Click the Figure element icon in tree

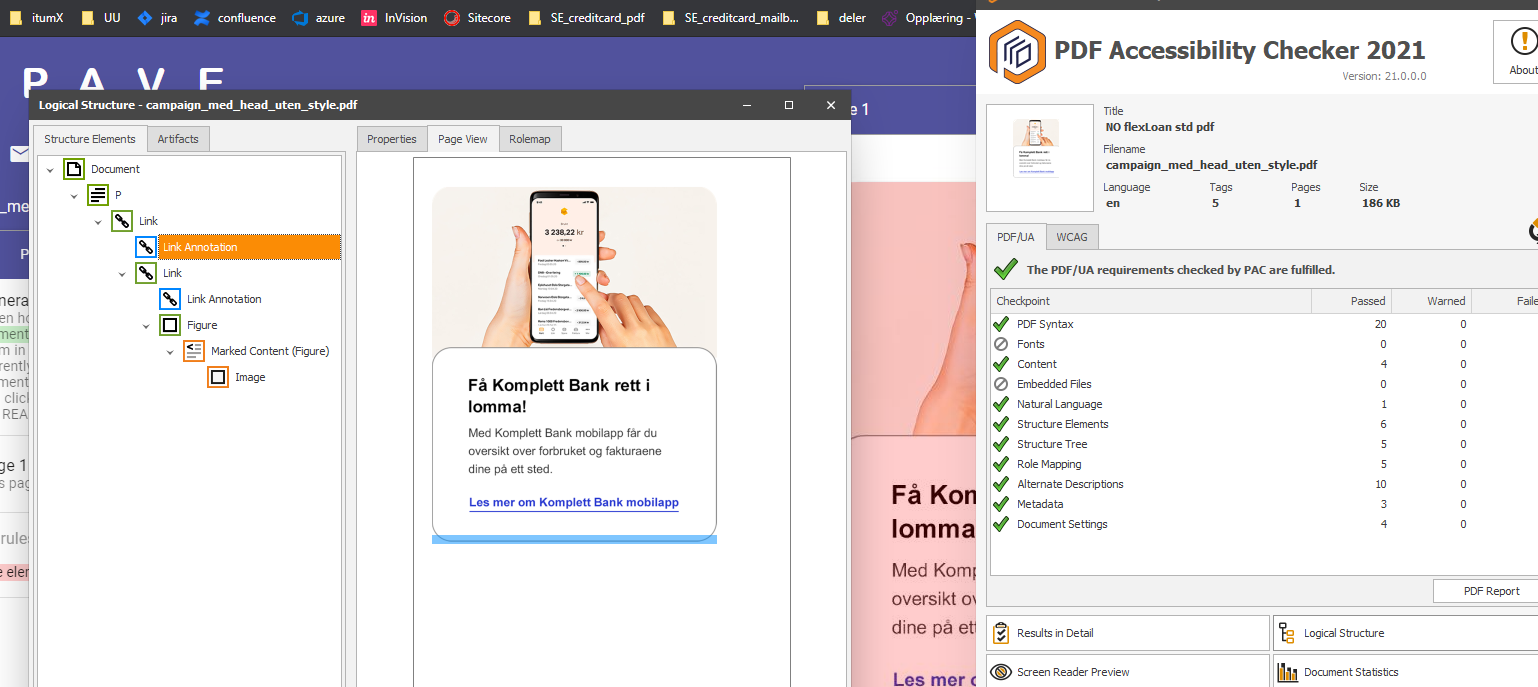(170, 325)
